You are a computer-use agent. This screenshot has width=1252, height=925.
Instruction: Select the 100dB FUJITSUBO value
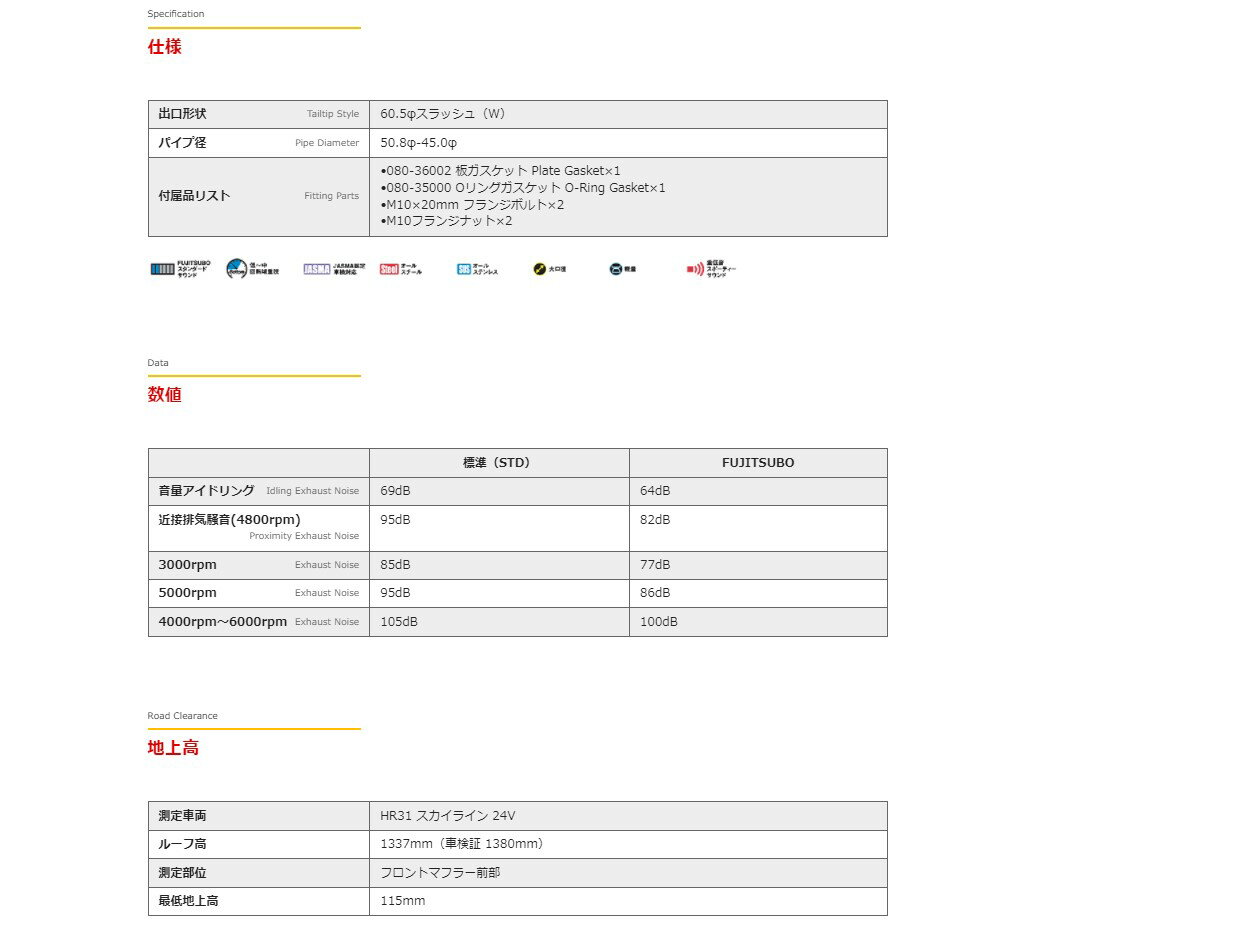coord(659,622)
